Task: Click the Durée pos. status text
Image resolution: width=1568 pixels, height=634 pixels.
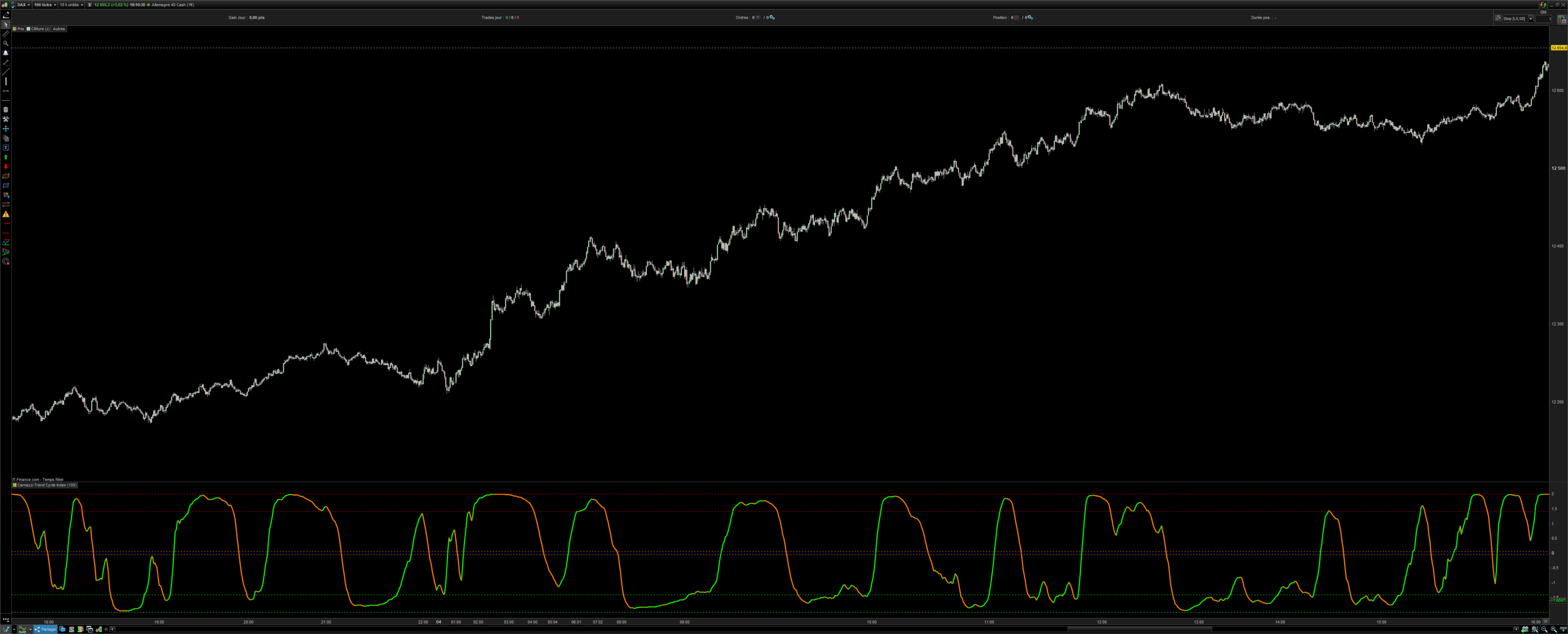Action: [x=1264, y=18]
